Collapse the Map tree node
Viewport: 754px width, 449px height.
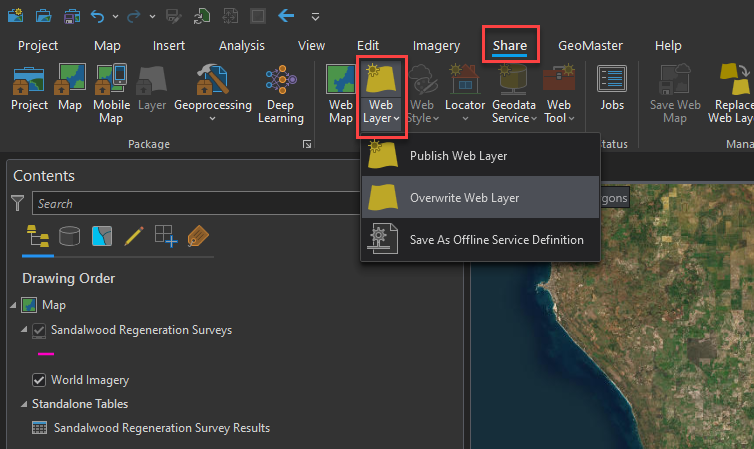click(13, 305)
